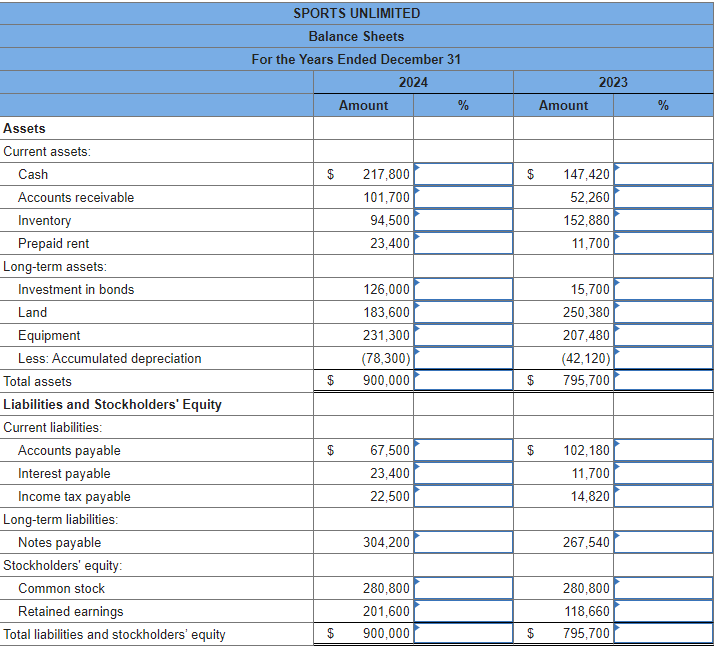Select 2024 percent field for Income tax payable

coord(463,496)
